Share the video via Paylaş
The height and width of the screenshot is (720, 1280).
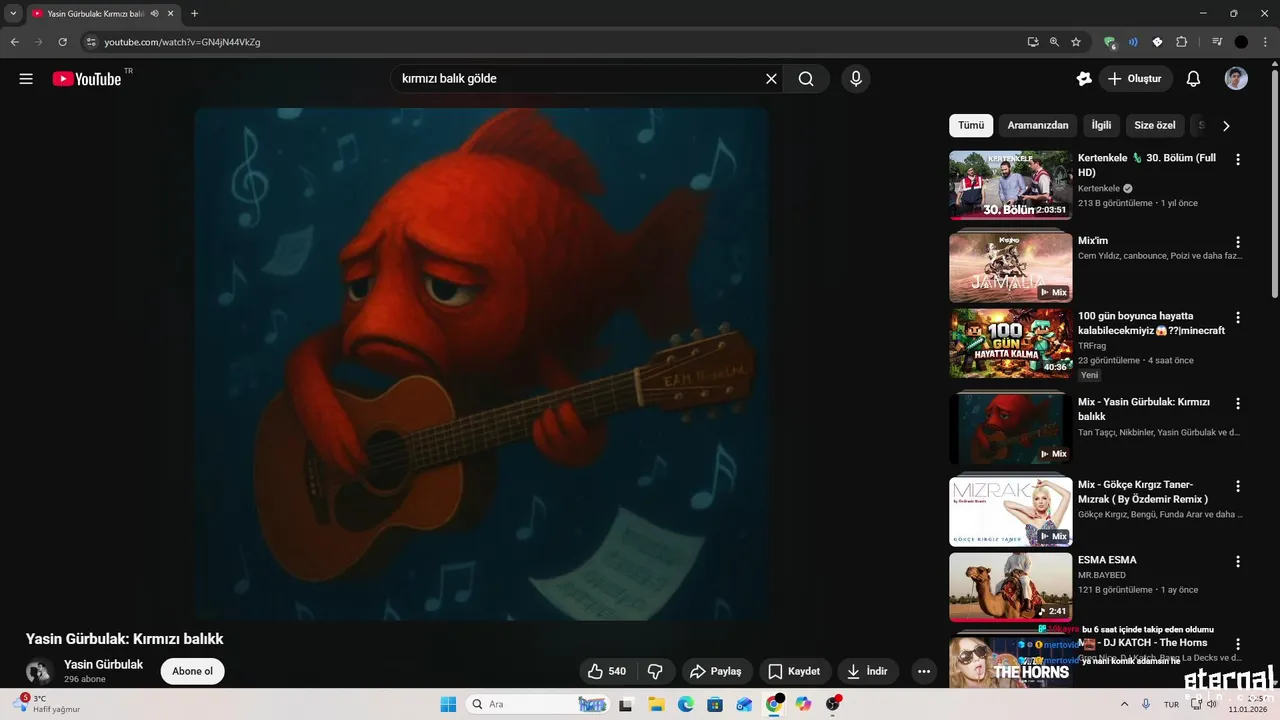click(717, 671)
